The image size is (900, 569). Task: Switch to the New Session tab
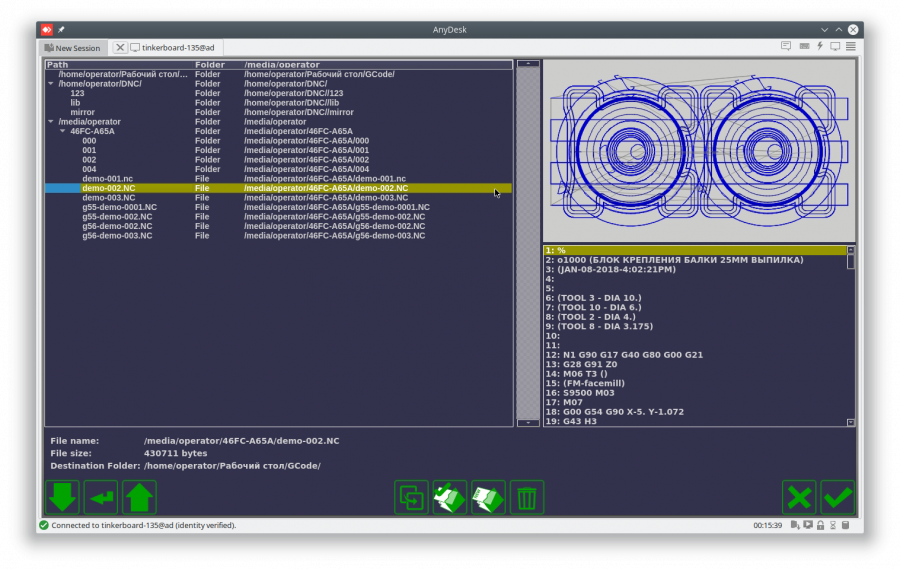pyautogui.click(x=72, y=48)
